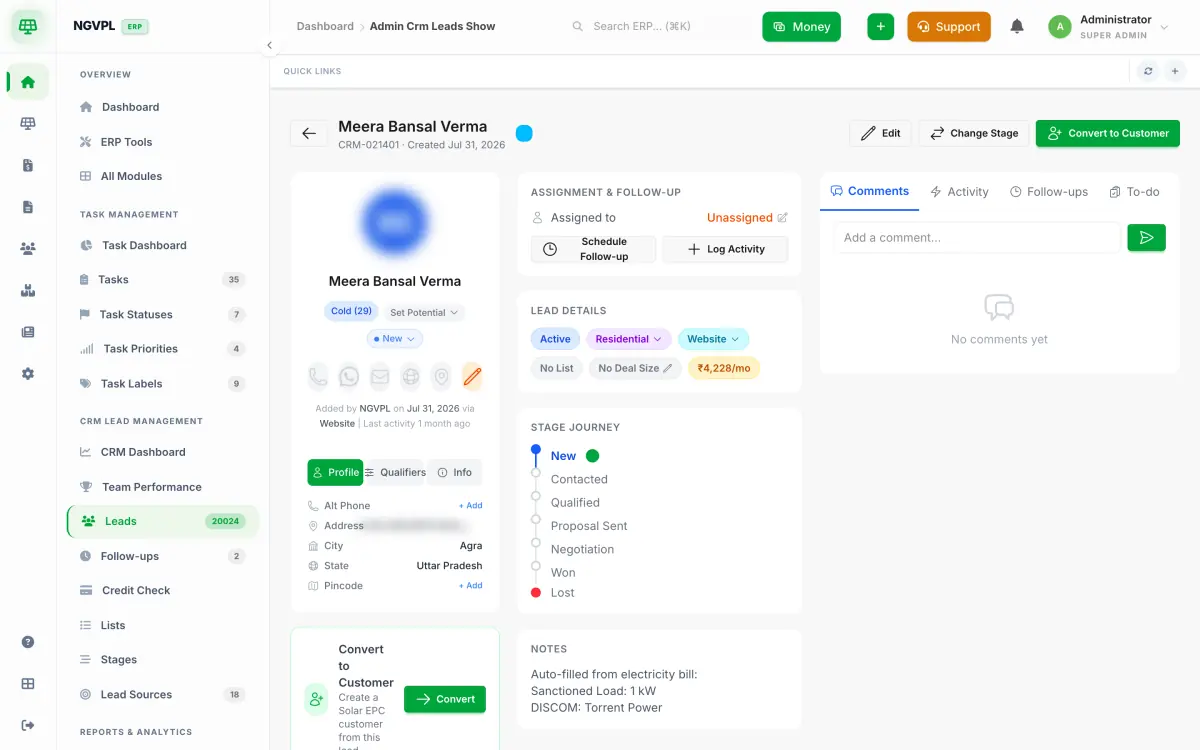Click the logout icon at the rail bottom
Viewport: 1200px width, 750px height.
pyautogui.click(x=28, y=725)
